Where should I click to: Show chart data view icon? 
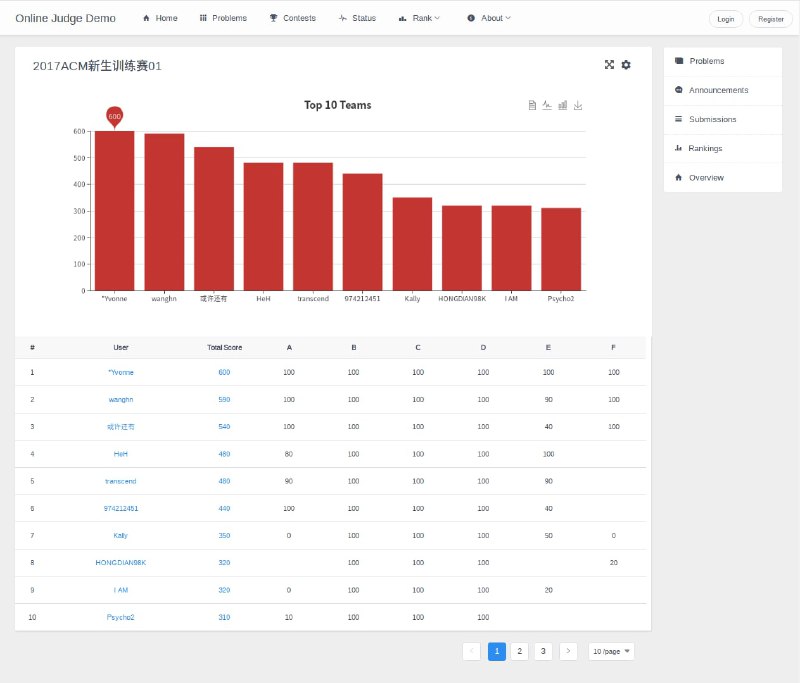click(x=532, y=105)
